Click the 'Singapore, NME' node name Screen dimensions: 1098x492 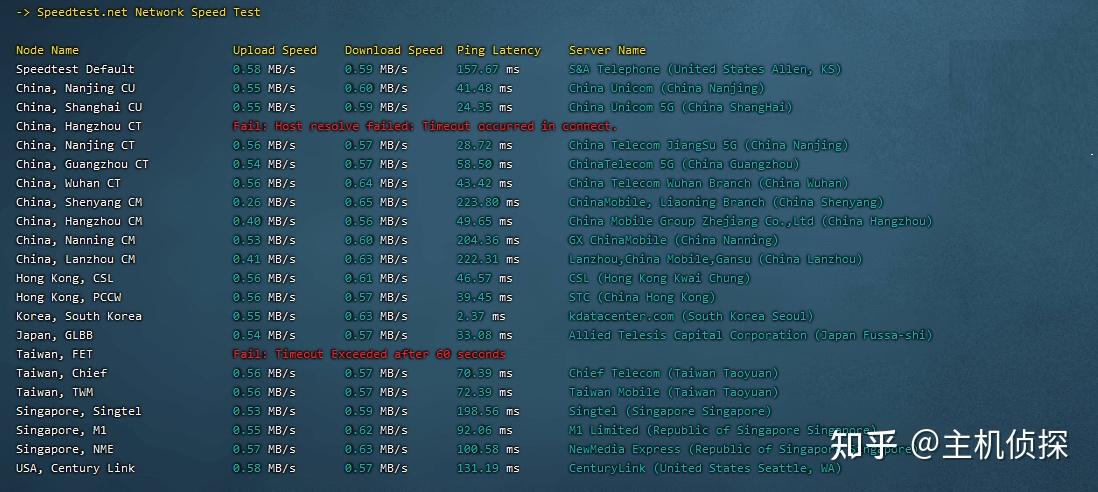[64, 448]
